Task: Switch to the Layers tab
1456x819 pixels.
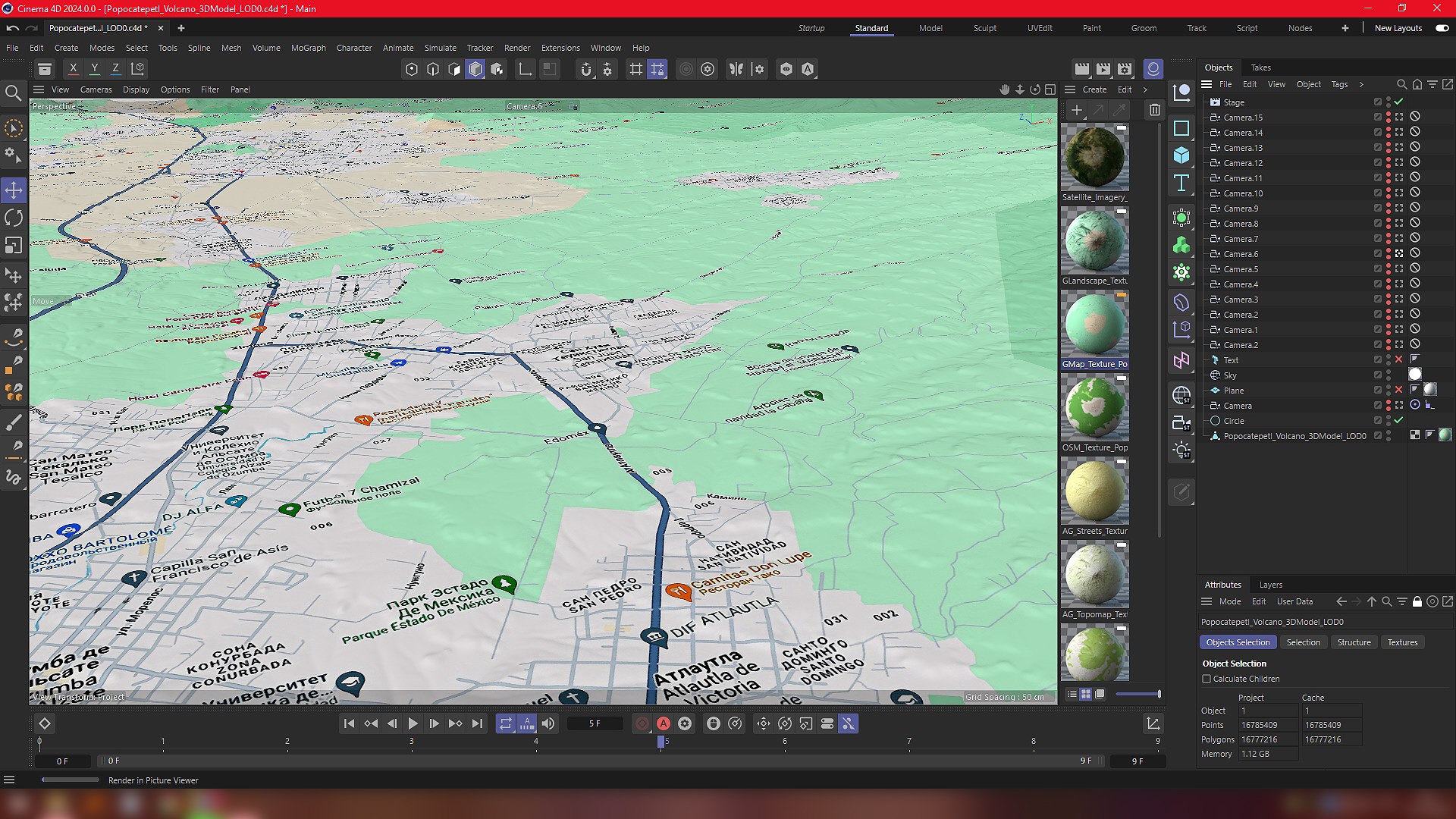Action: tap(1271, 585)
